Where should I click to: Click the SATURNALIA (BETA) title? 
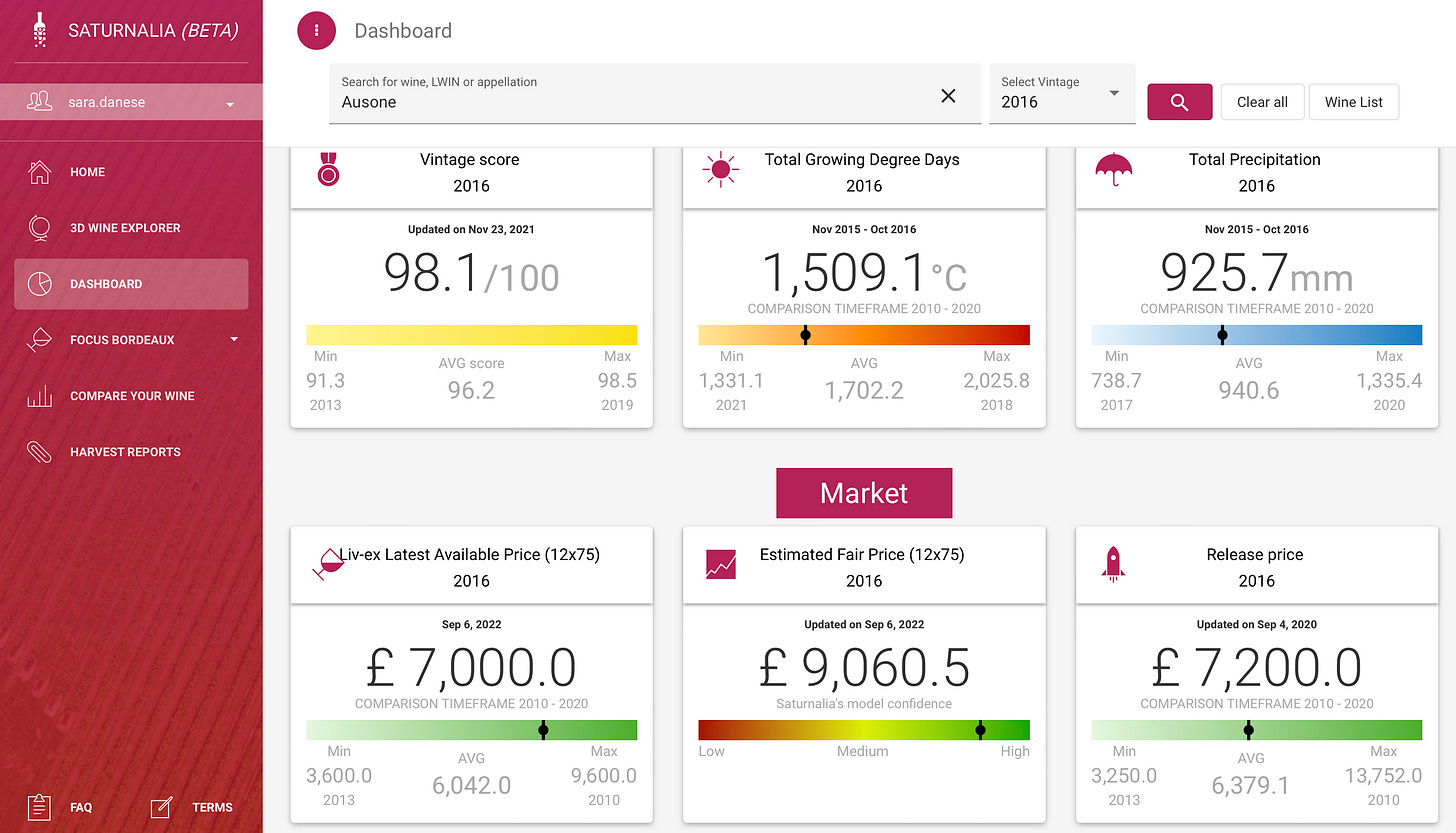[x=153, y=31]
